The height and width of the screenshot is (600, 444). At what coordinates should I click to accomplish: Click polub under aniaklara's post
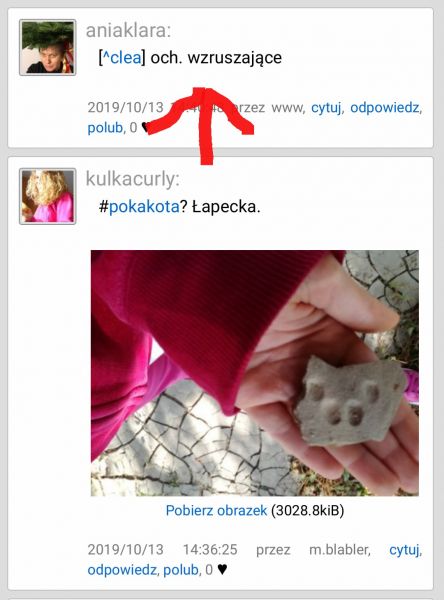click(105, 127)
